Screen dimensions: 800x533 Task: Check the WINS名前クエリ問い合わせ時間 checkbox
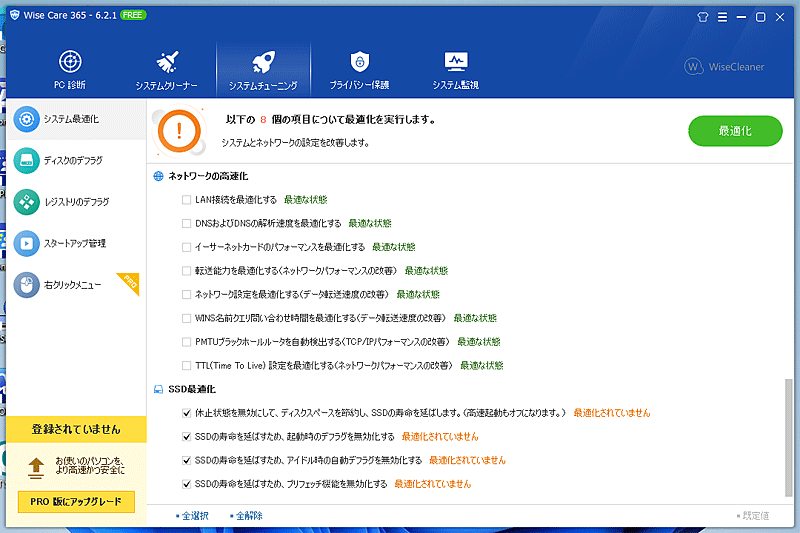[x=186, y=318]
